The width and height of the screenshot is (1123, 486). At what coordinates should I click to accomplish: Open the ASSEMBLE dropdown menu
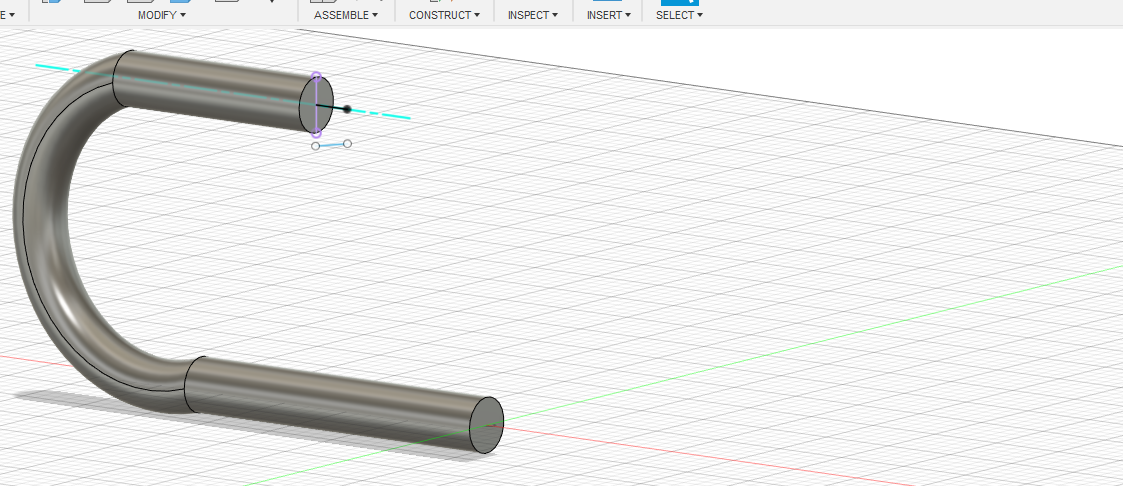(x=346, y=15)
